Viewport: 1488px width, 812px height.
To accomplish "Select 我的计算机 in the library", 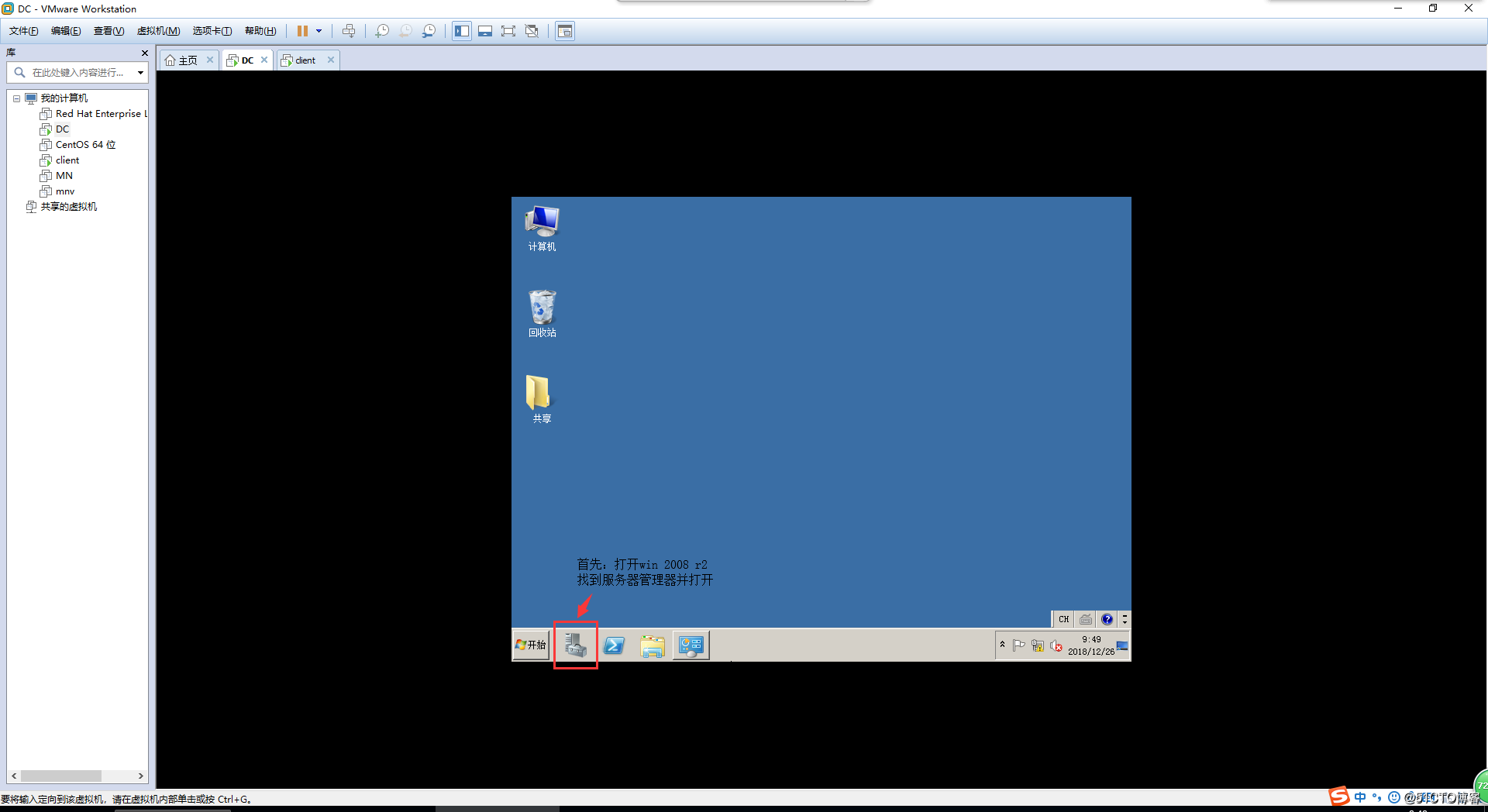I will coord(64,98).
